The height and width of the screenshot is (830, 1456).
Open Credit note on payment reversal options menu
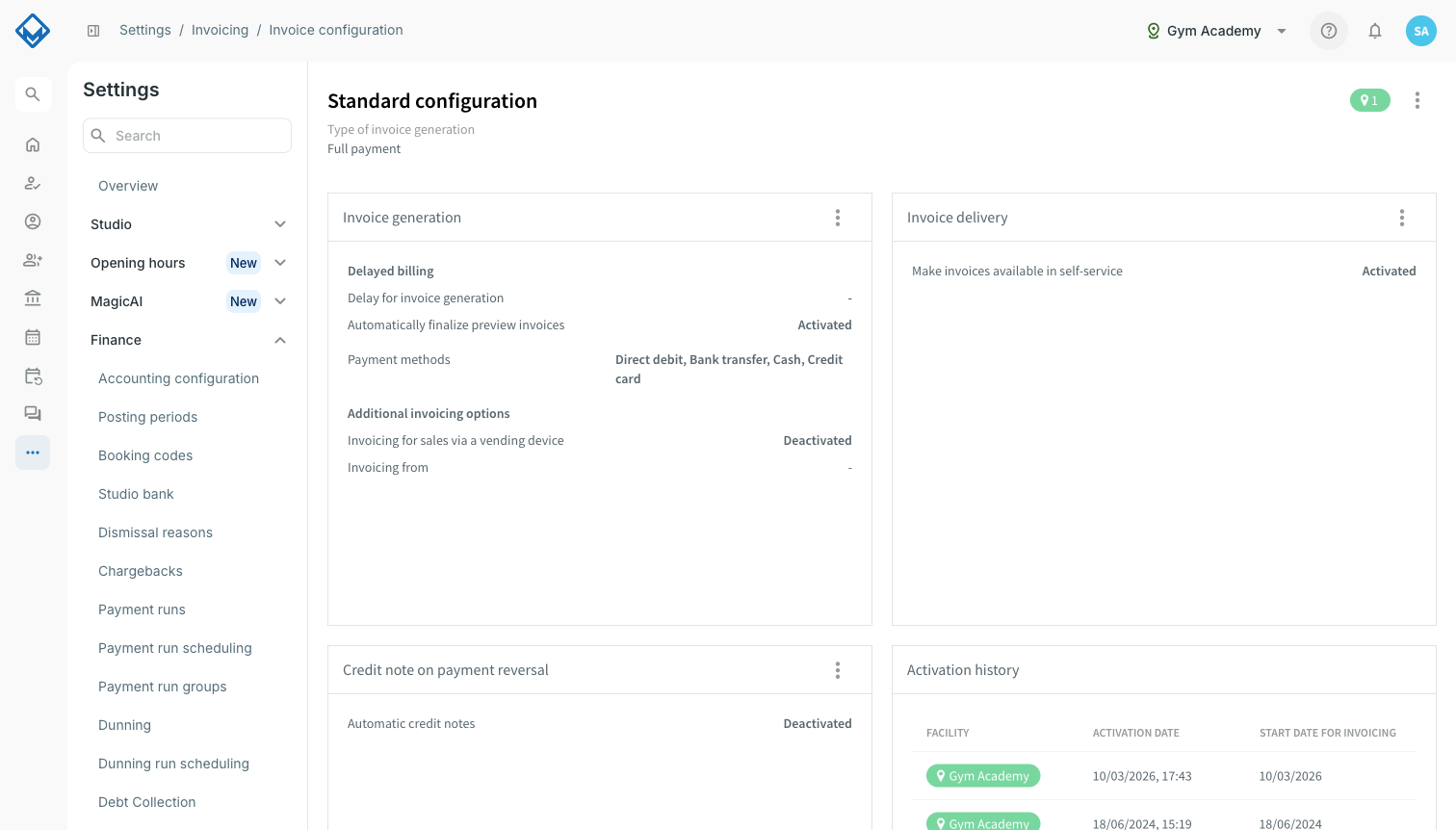coord(838,670)
